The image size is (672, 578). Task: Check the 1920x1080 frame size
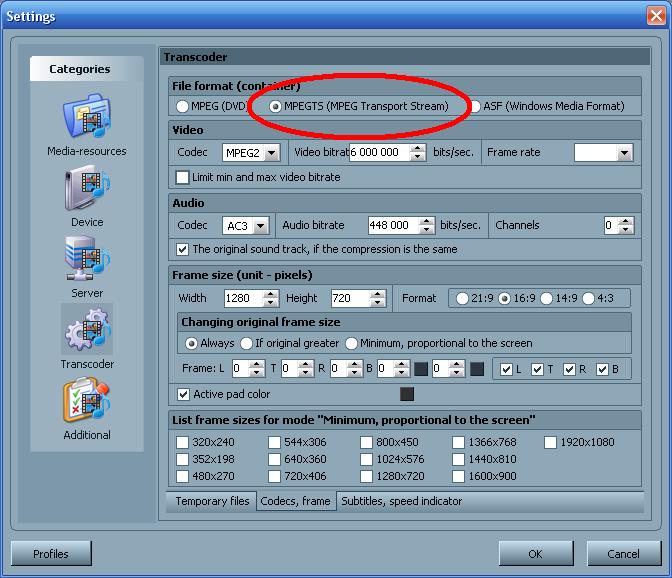551,442
